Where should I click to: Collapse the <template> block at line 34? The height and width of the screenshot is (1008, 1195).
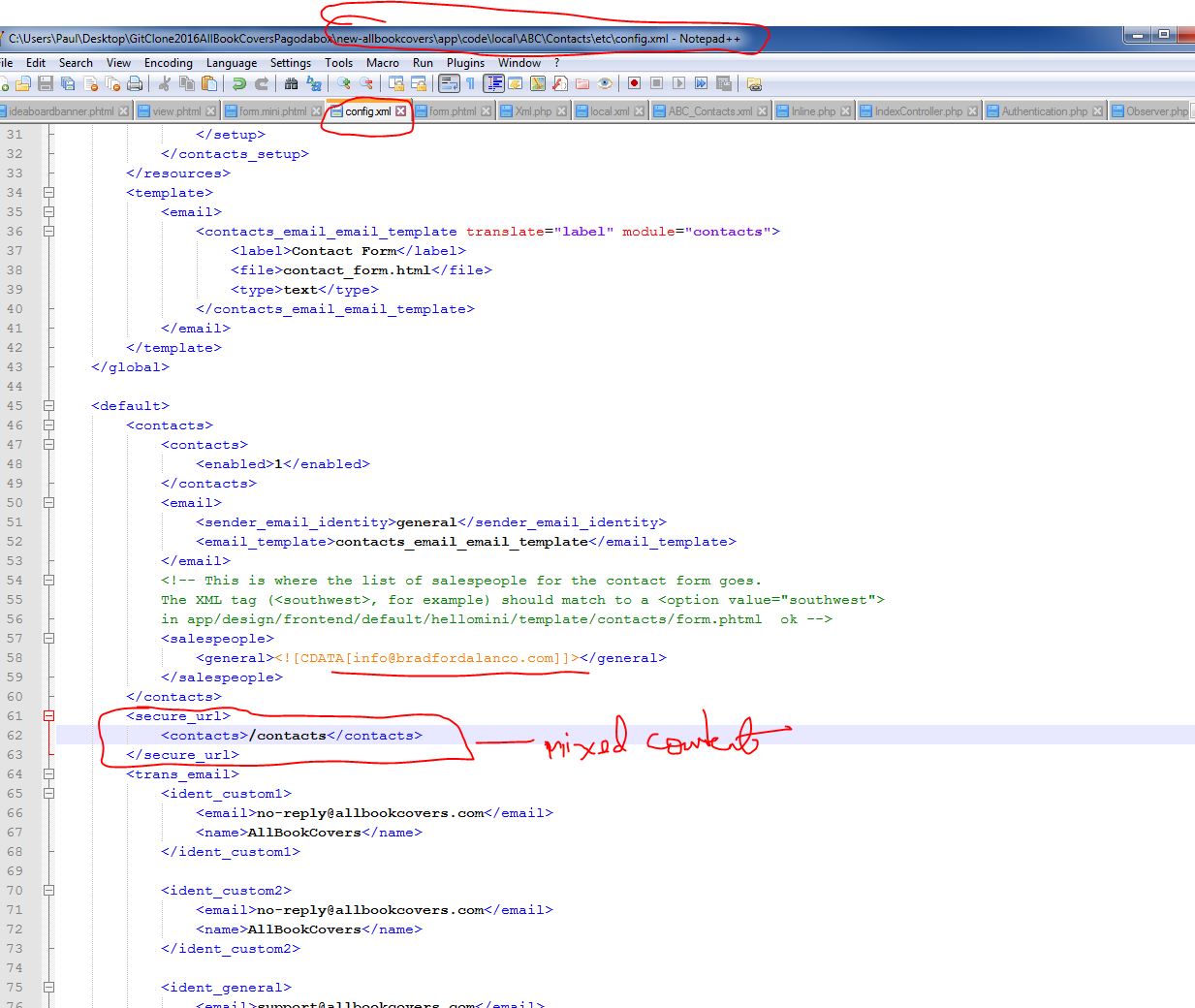pyautogui.click(x=48, y=192)
